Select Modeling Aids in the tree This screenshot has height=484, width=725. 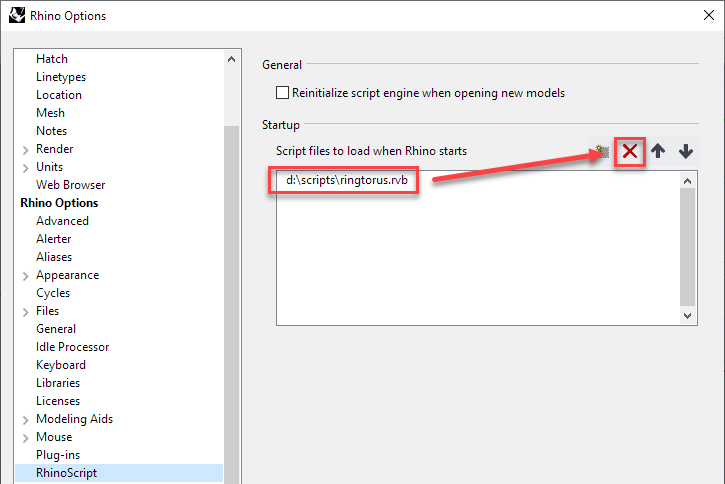pyautogui.click(x=74, y=419)
